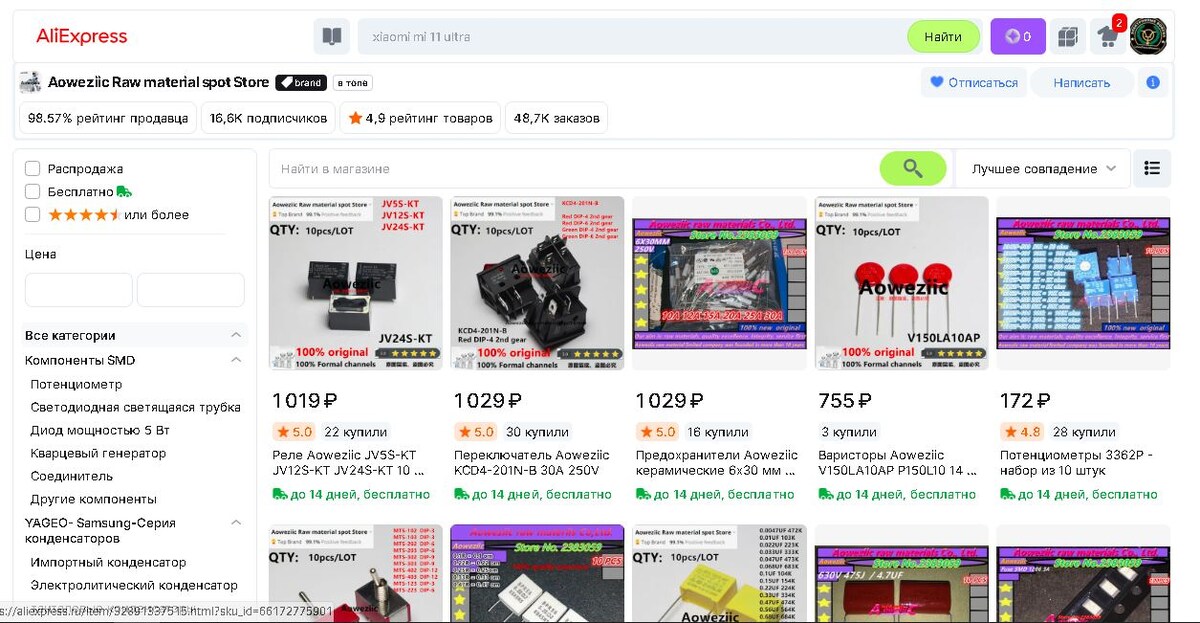Open the shopping cart with badge
This screenshot has width=1200, height=623.
coord(1108,36)
